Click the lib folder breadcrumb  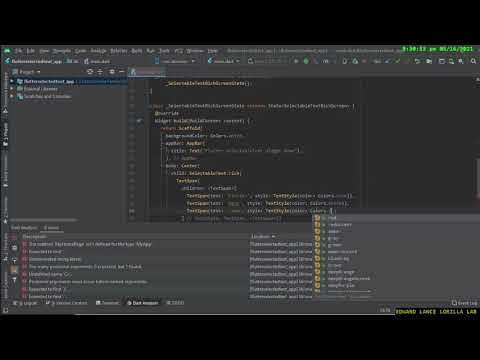click(72, 61)
